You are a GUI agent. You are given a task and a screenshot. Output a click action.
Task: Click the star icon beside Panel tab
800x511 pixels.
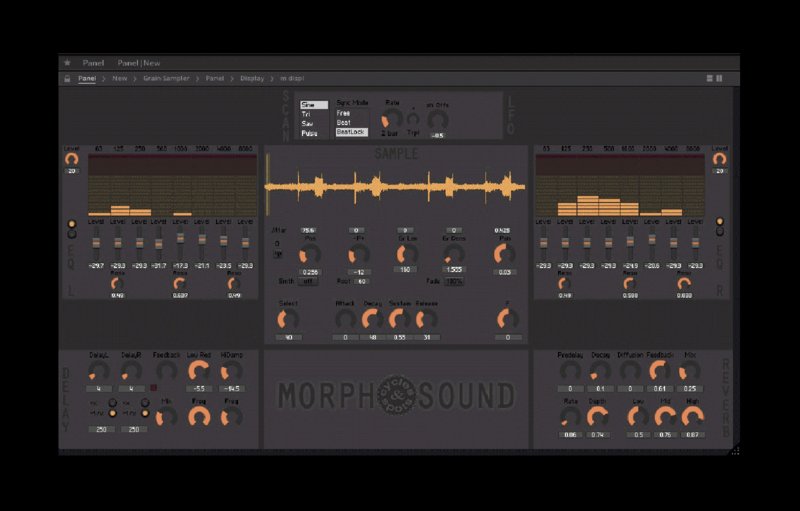coord(67,63)
